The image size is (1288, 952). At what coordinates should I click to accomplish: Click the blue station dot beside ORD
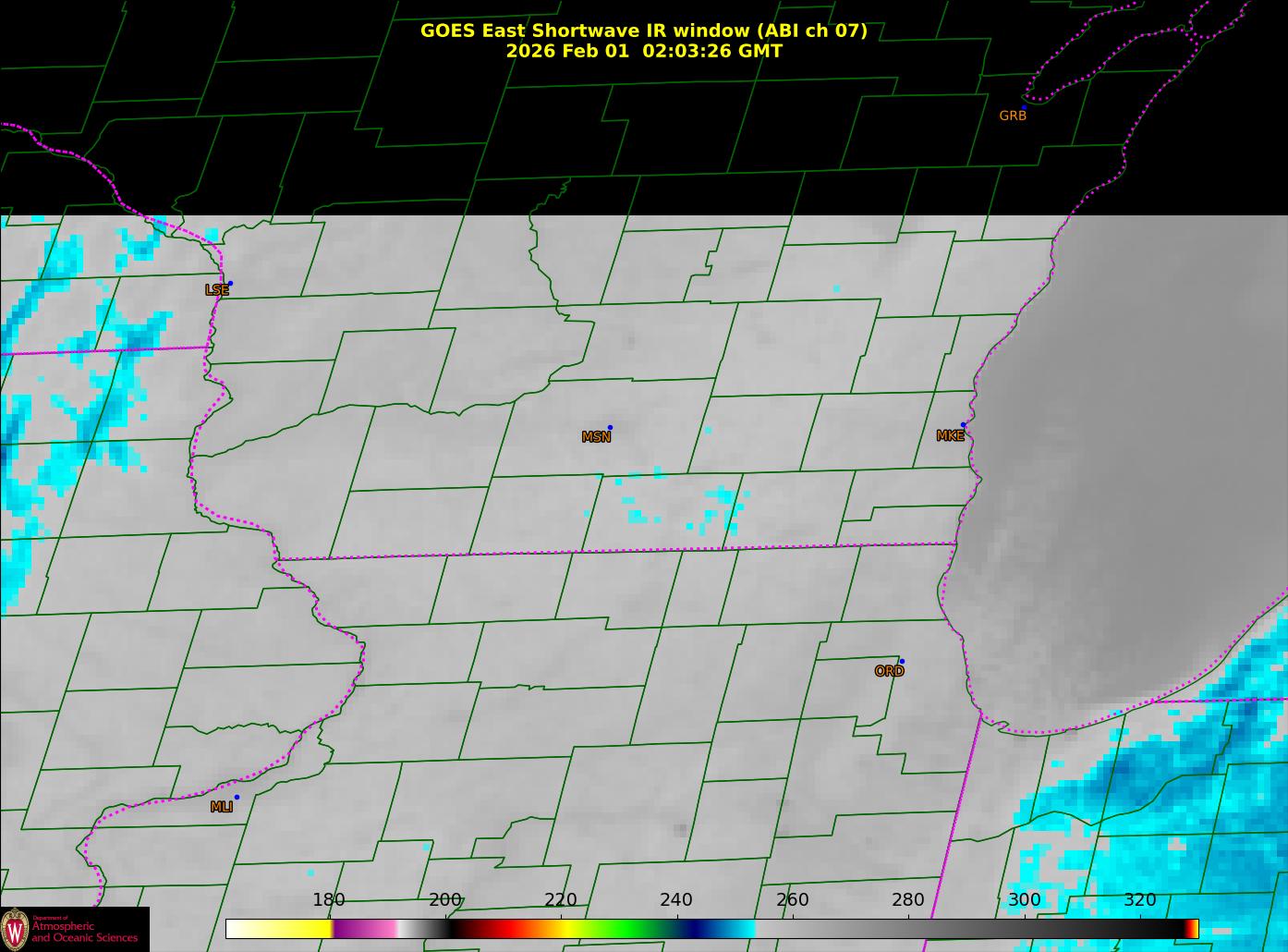point(902,661)
